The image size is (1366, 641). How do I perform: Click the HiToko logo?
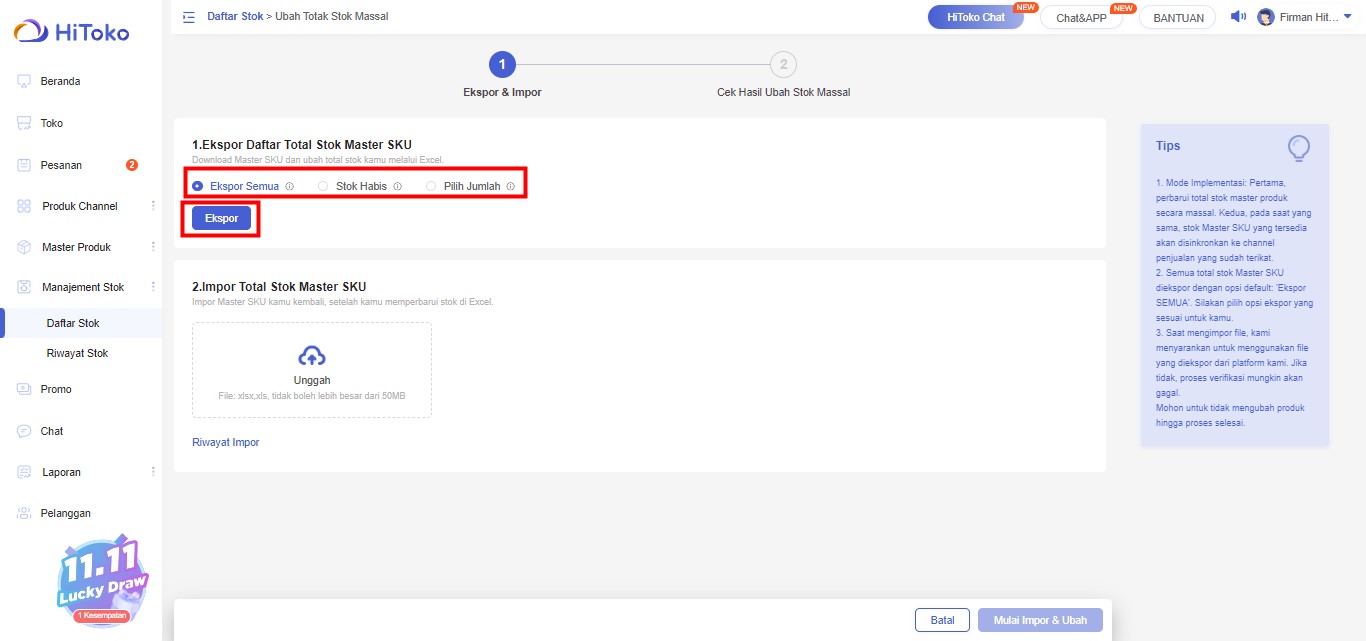[71, 32]
